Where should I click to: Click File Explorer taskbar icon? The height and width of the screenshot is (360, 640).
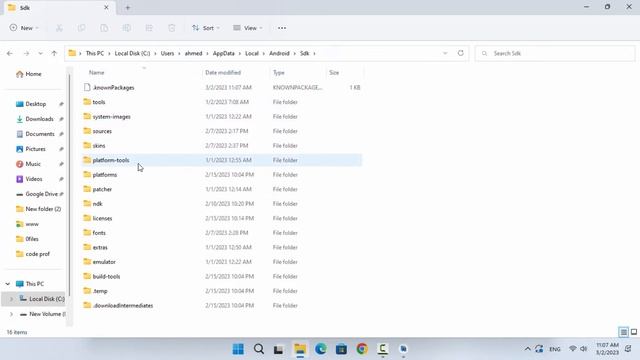pyautogui.click(x=300, y=349)
